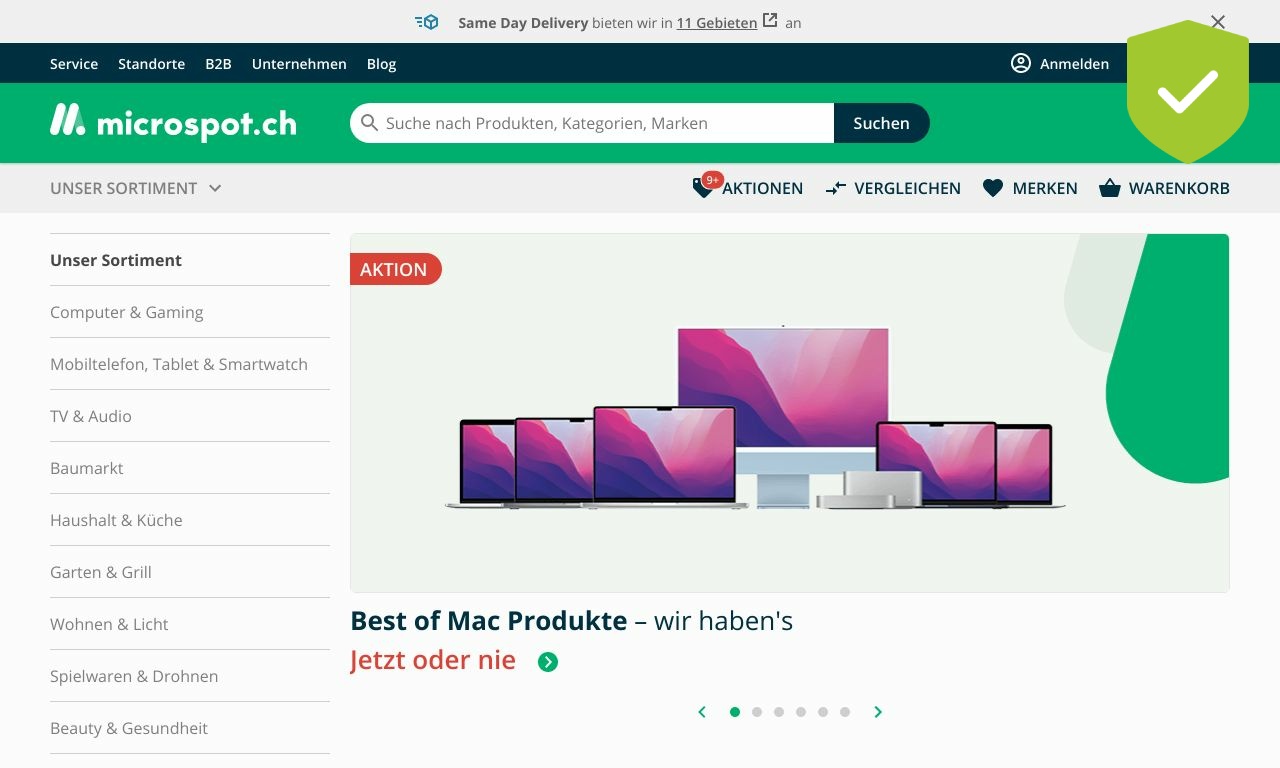Expand the Unser Sortiment dropdown
This screenshot has width=1280, height=768.
pos(136,188)
